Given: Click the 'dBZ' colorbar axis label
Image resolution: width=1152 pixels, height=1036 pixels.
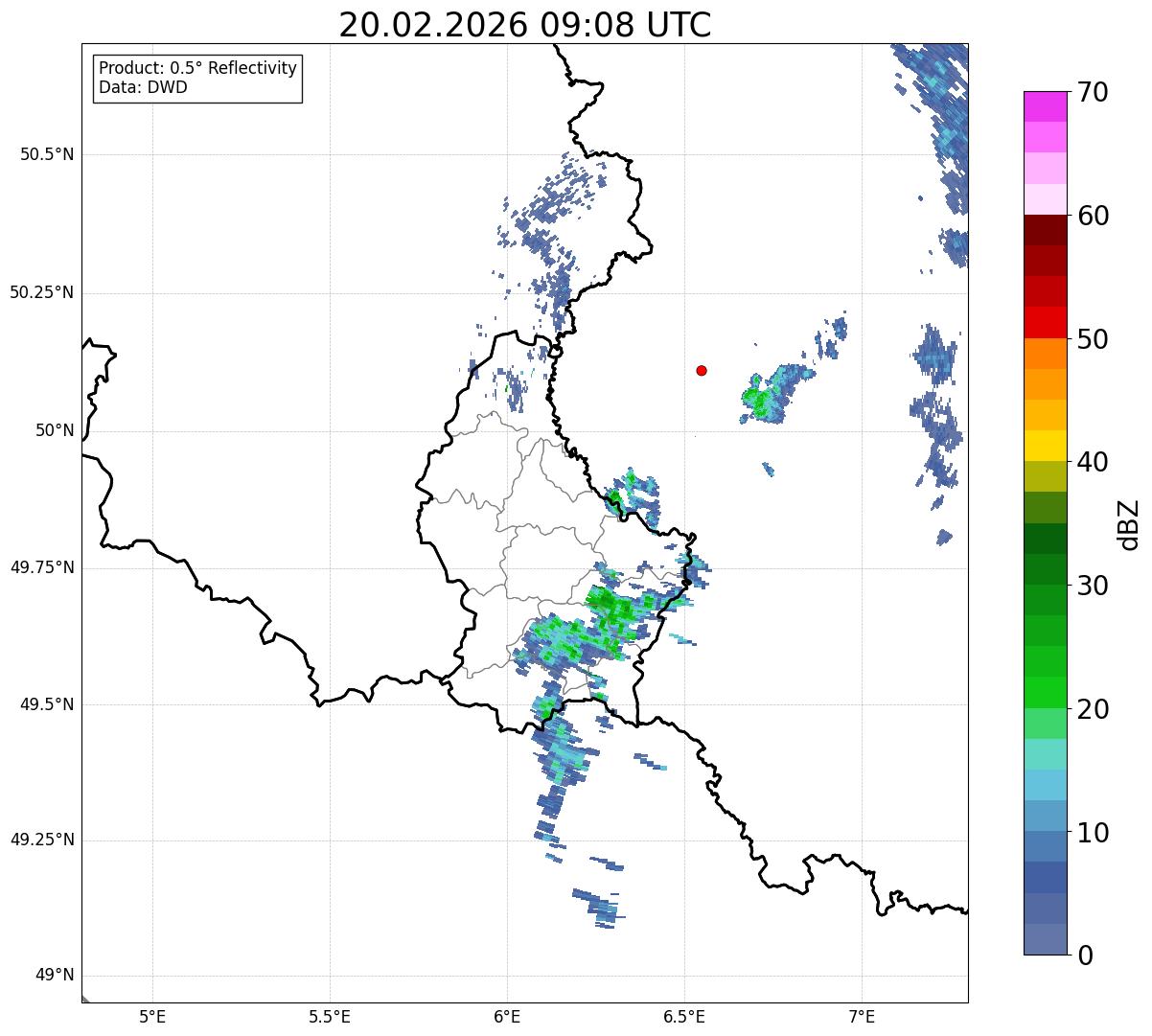Looking at the screenshot, I should [1130, 523].
